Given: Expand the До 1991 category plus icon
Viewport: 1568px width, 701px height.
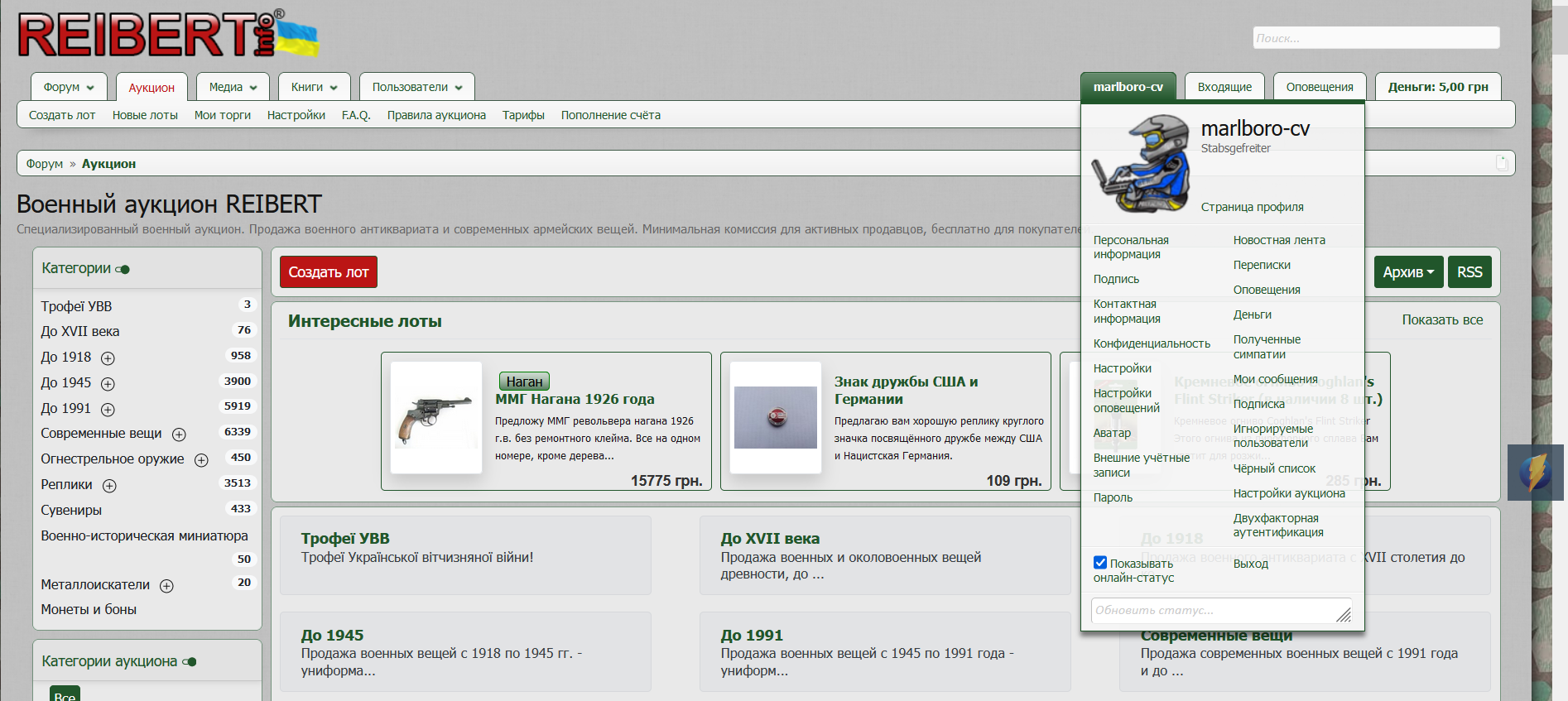Looking at the screenshot, I should click(108, 410).
